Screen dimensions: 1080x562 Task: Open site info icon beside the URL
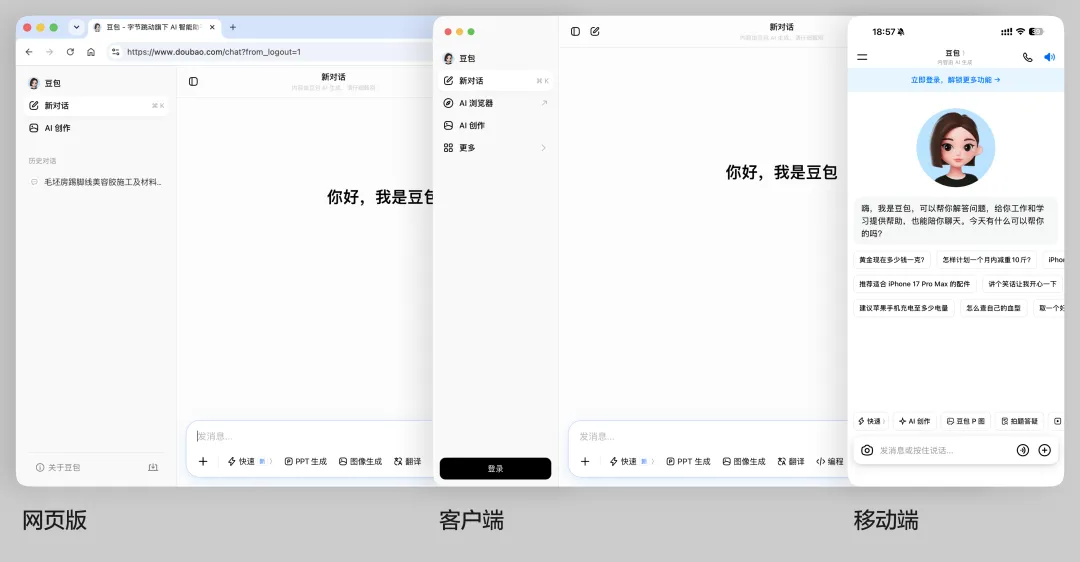(115, 52)
